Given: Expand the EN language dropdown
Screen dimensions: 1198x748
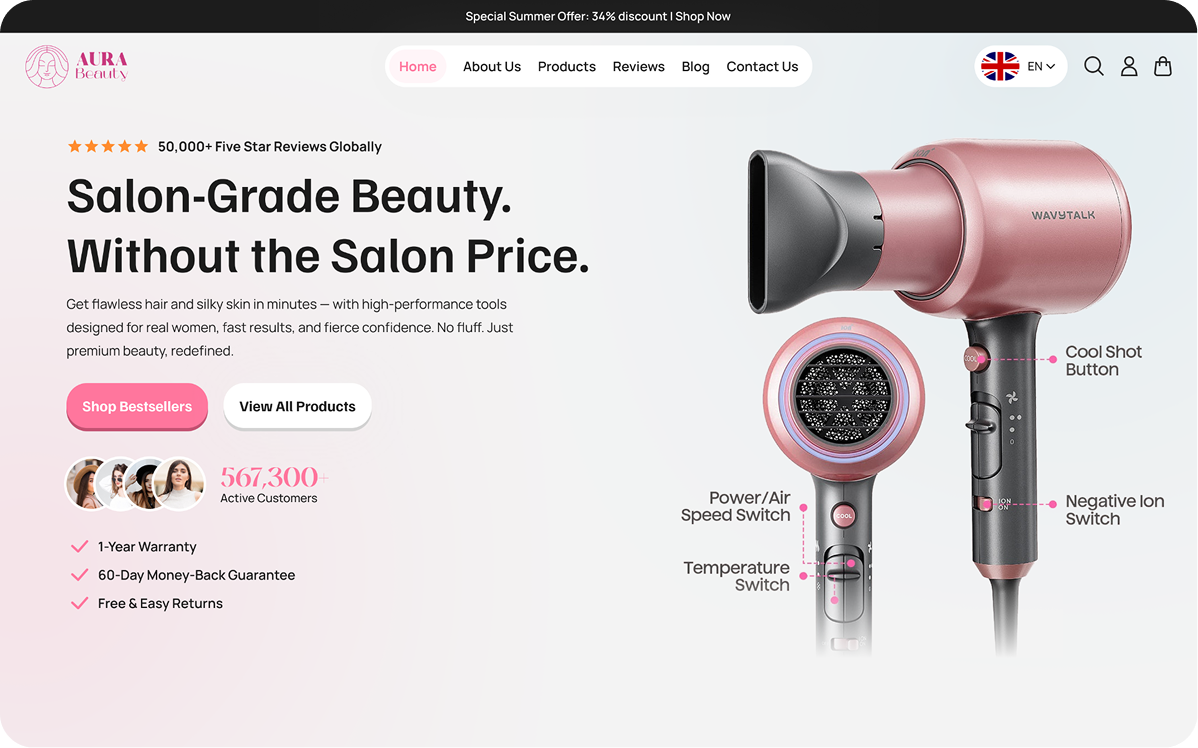Looking at the screenshot, I should coord(1041,66).
